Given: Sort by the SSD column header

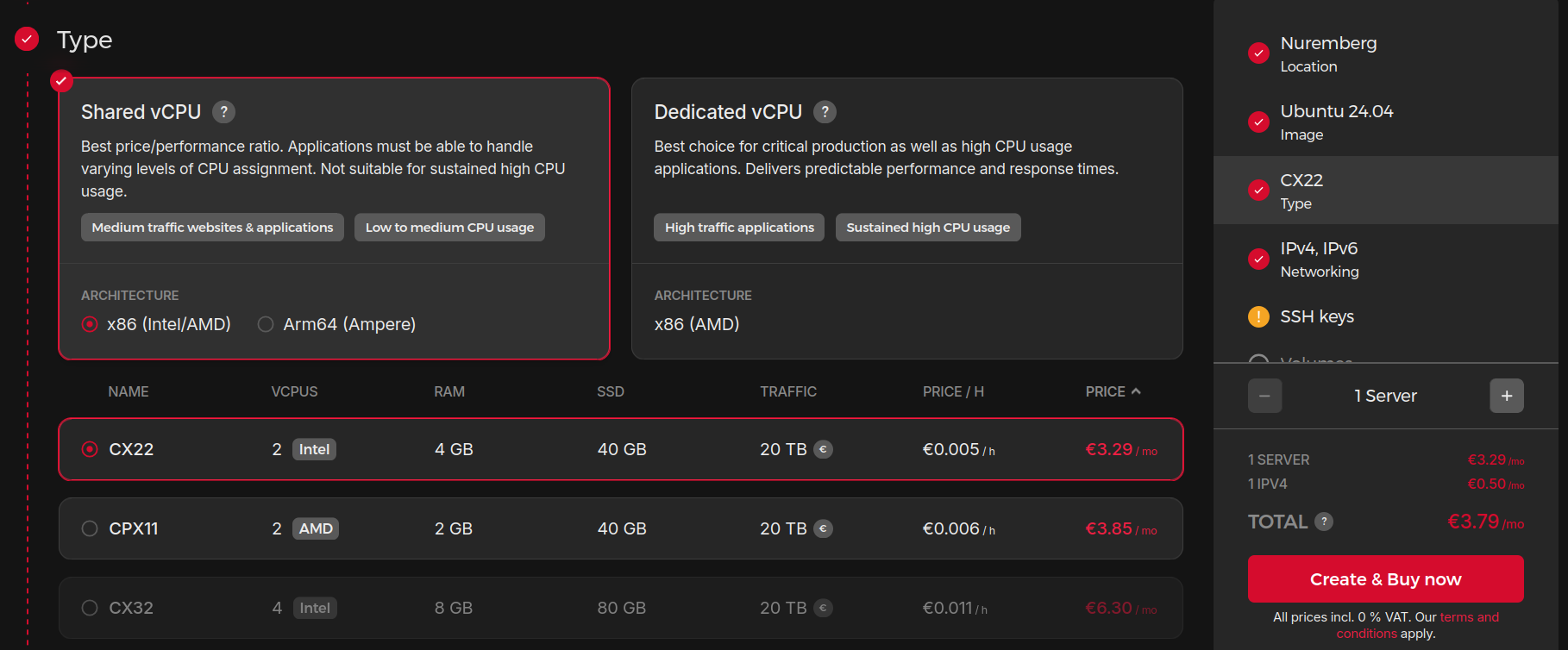Looking at the screenshot, I should 611,391.
